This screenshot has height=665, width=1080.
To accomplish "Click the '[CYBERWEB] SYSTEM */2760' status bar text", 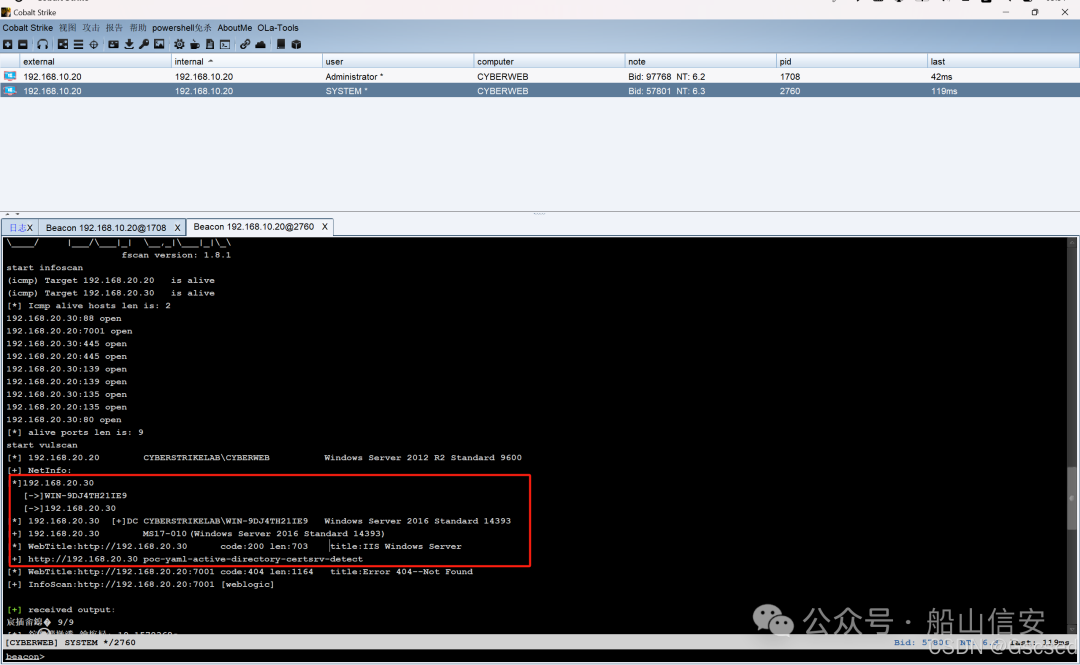I will pos(70,642).
